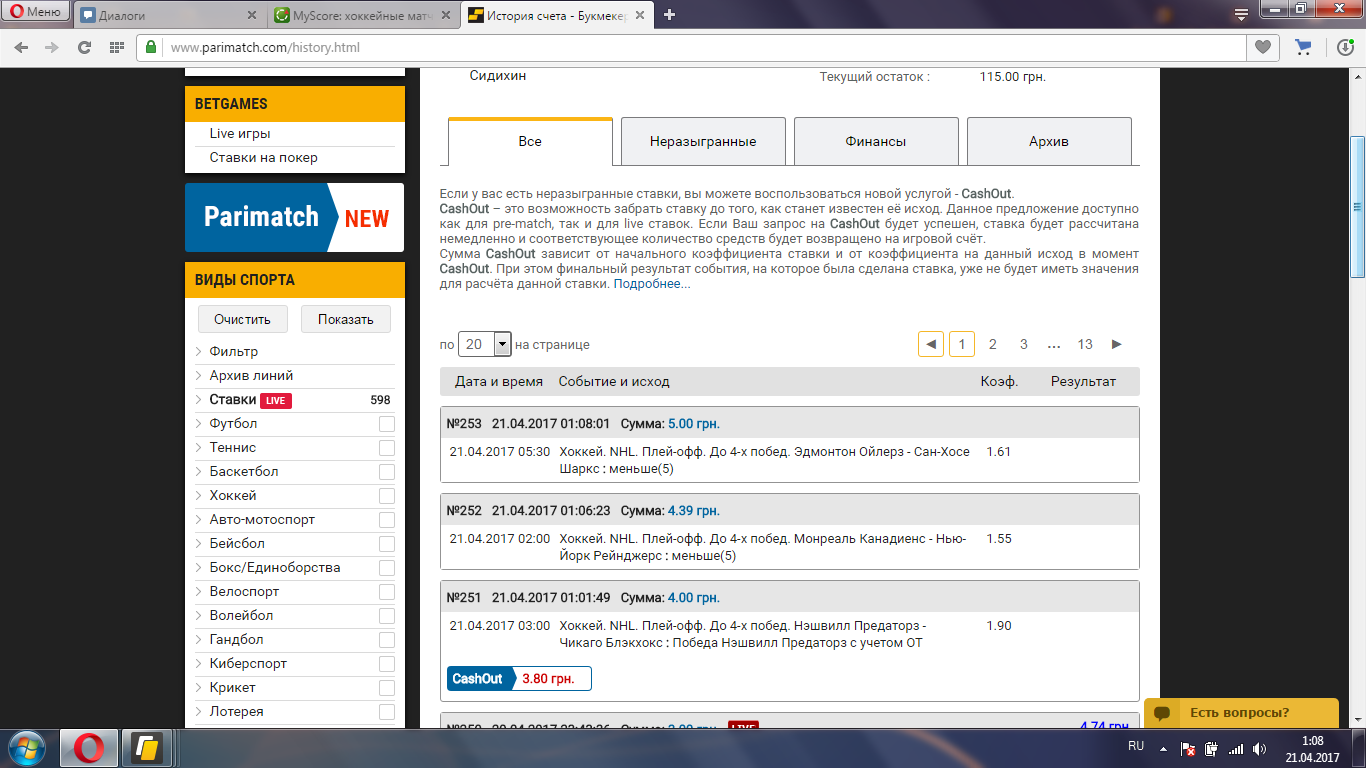The image size is (1366, 768).
Task: Switch to the Диалоги browser tab
Action: [169, 15]
